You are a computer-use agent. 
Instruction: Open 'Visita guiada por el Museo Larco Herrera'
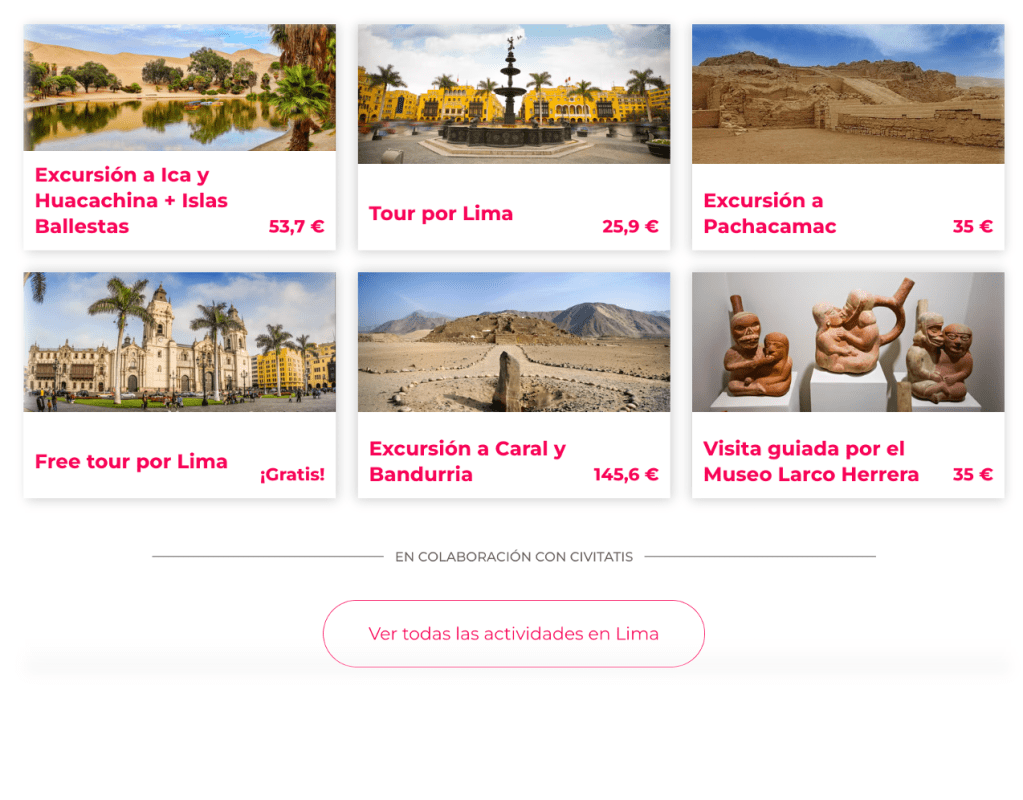811,461
